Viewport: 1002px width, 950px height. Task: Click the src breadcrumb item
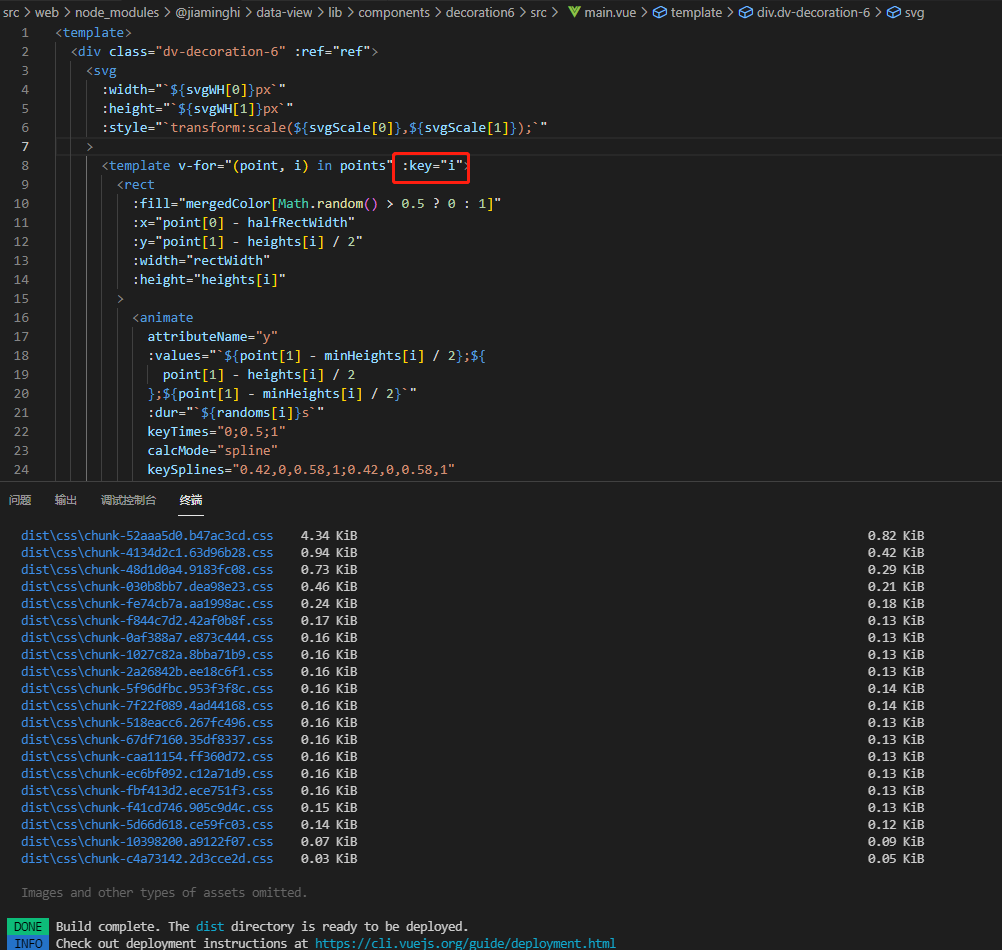[x=11, y=13]
